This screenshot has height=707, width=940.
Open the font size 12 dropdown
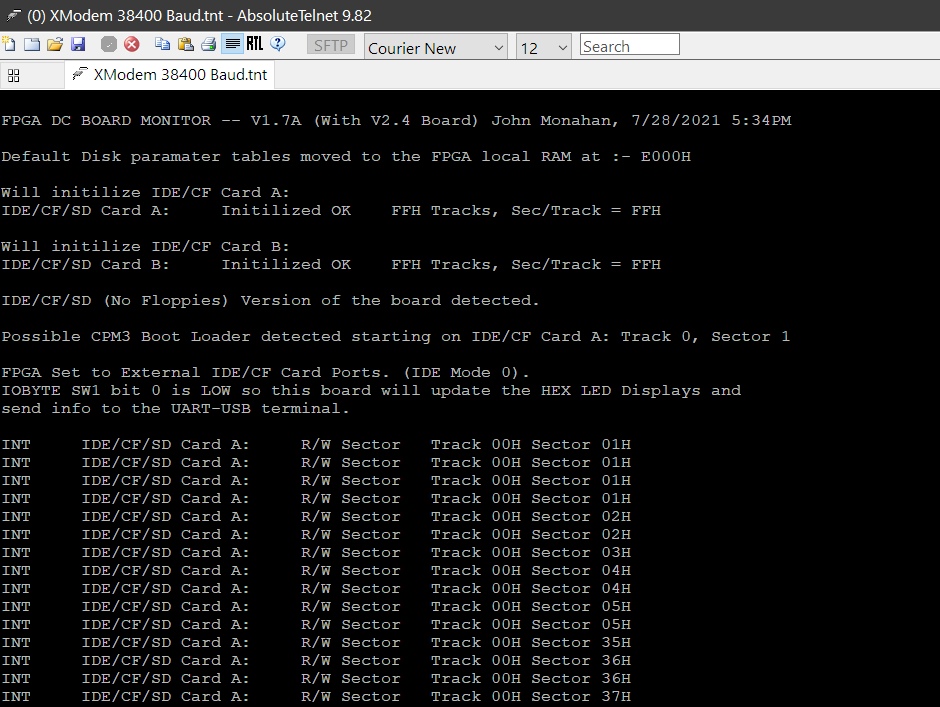tap(543, 47)
